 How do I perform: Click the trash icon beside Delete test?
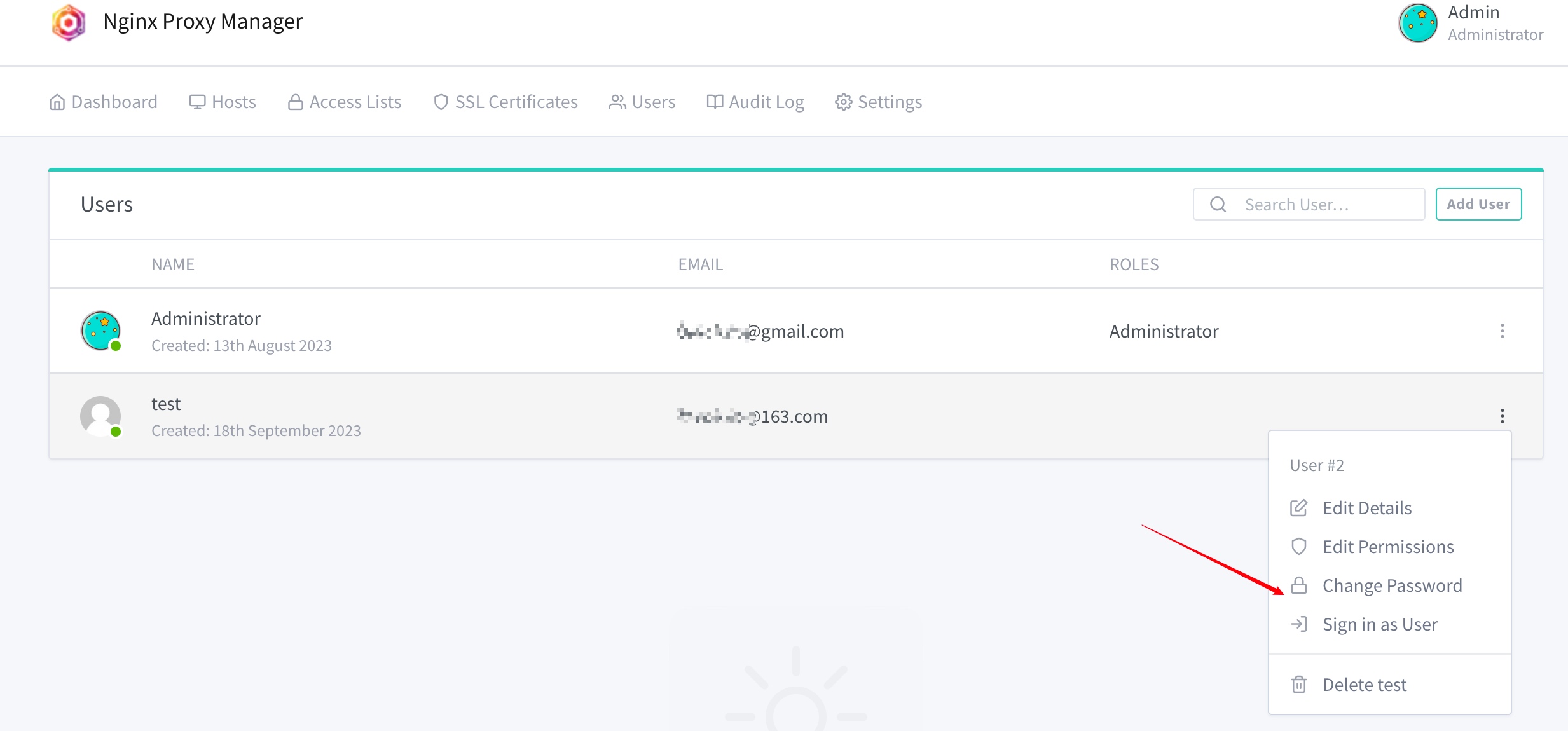pyautogui.click(x=1299, y=685)
